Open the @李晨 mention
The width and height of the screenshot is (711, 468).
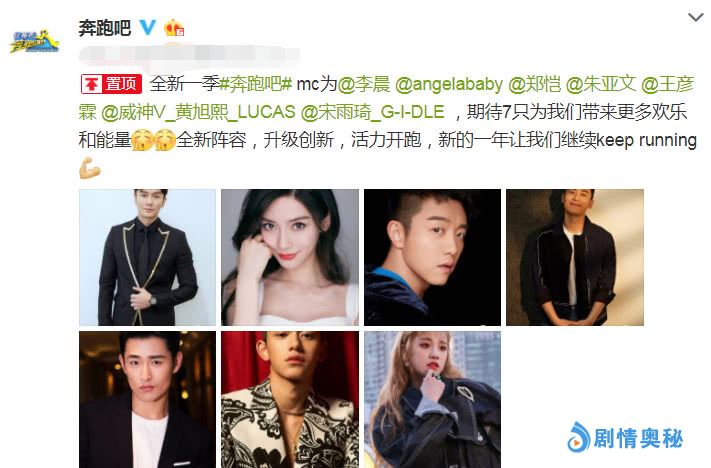click(x=364, y=84)
